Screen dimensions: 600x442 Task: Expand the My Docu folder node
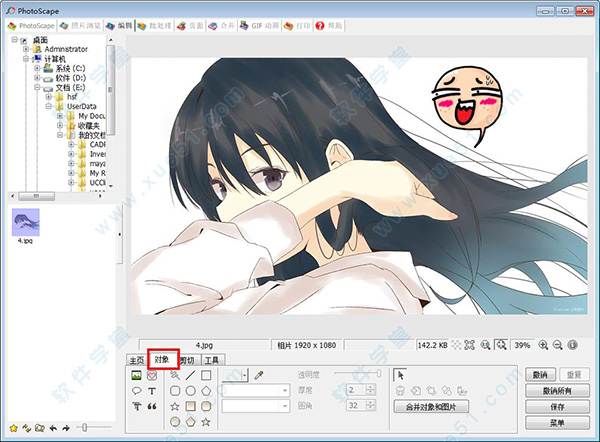point(60,116)
